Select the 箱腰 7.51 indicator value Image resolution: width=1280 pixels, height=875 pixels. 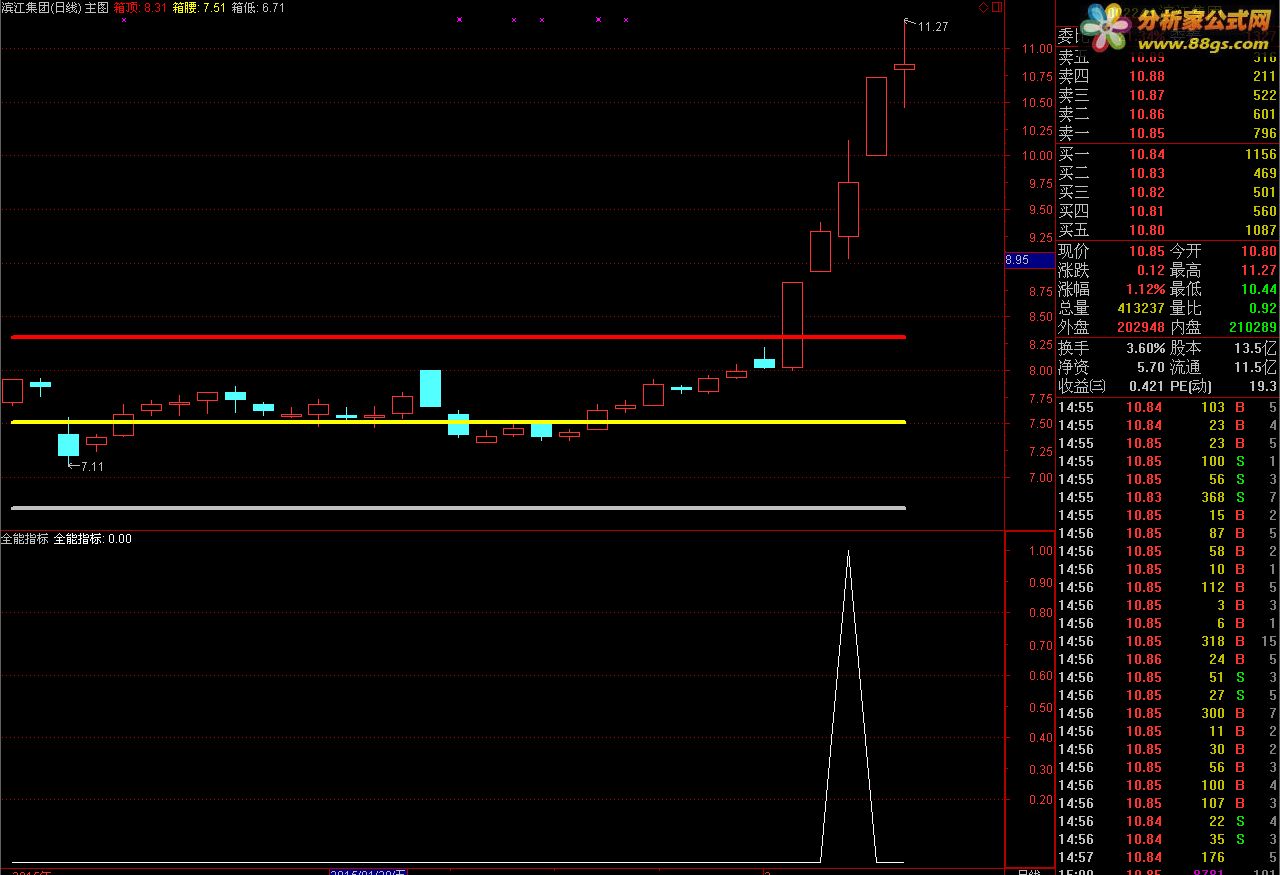click(199, 8)
